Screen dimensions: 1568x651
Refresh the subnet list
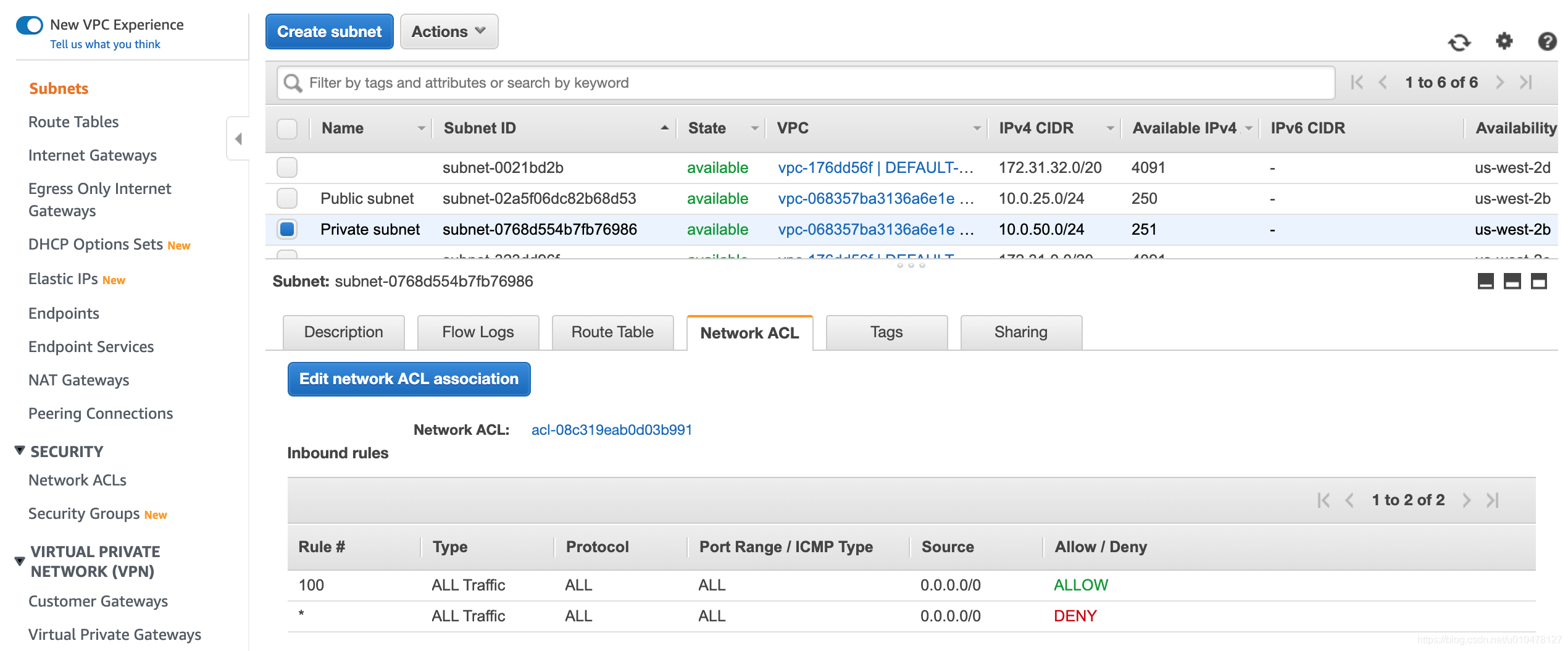[1459, 43]
